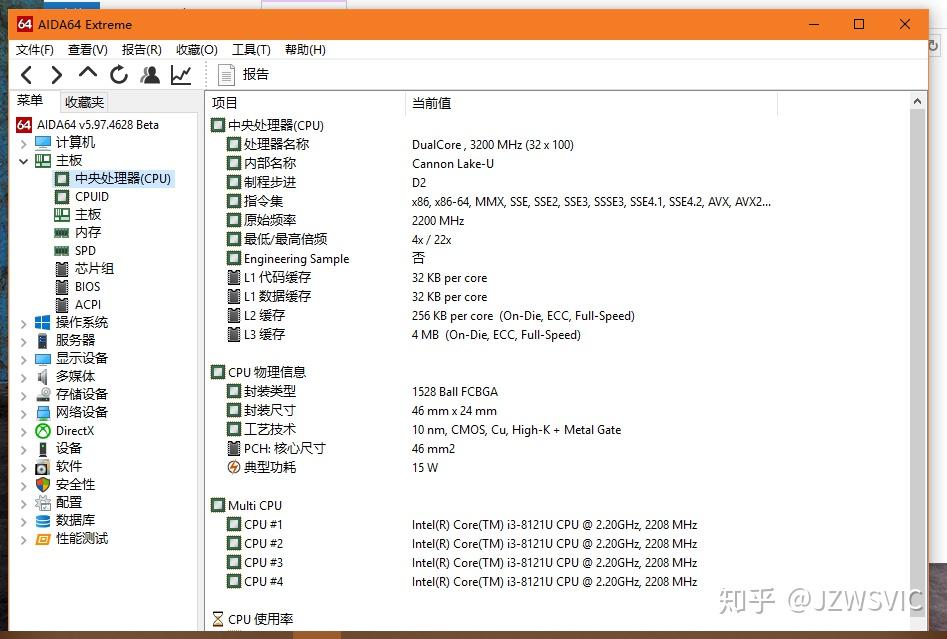Image resolution: width=947 pixels, height=639 pixels.
Task: Open the 文件(F) menu
Action: (33, 49)
